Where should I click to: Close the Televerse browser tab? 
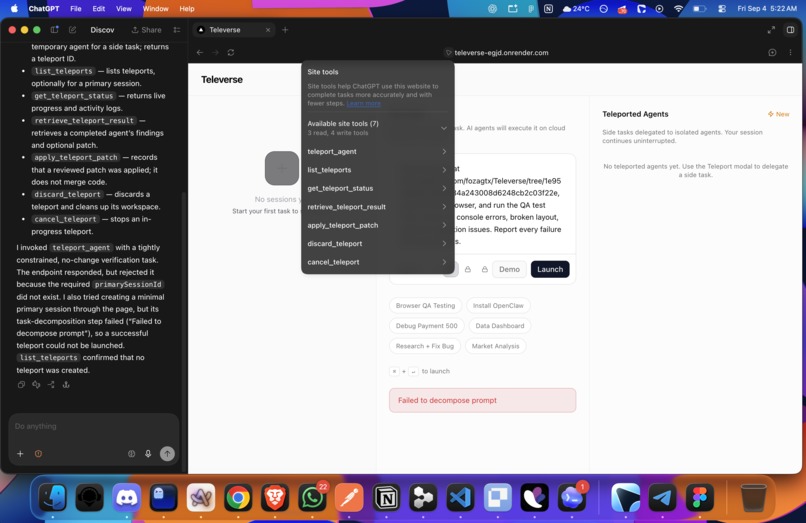point(268,30)
